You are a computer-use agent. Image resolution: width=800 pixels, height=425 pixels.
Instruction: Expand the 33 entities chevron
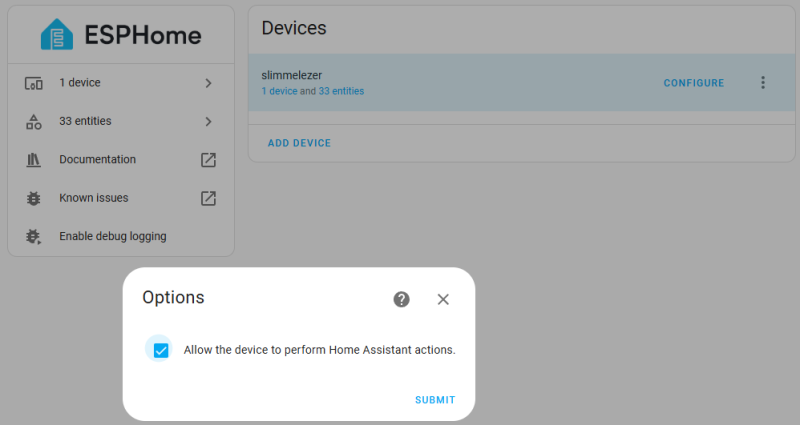click(208, 122)
